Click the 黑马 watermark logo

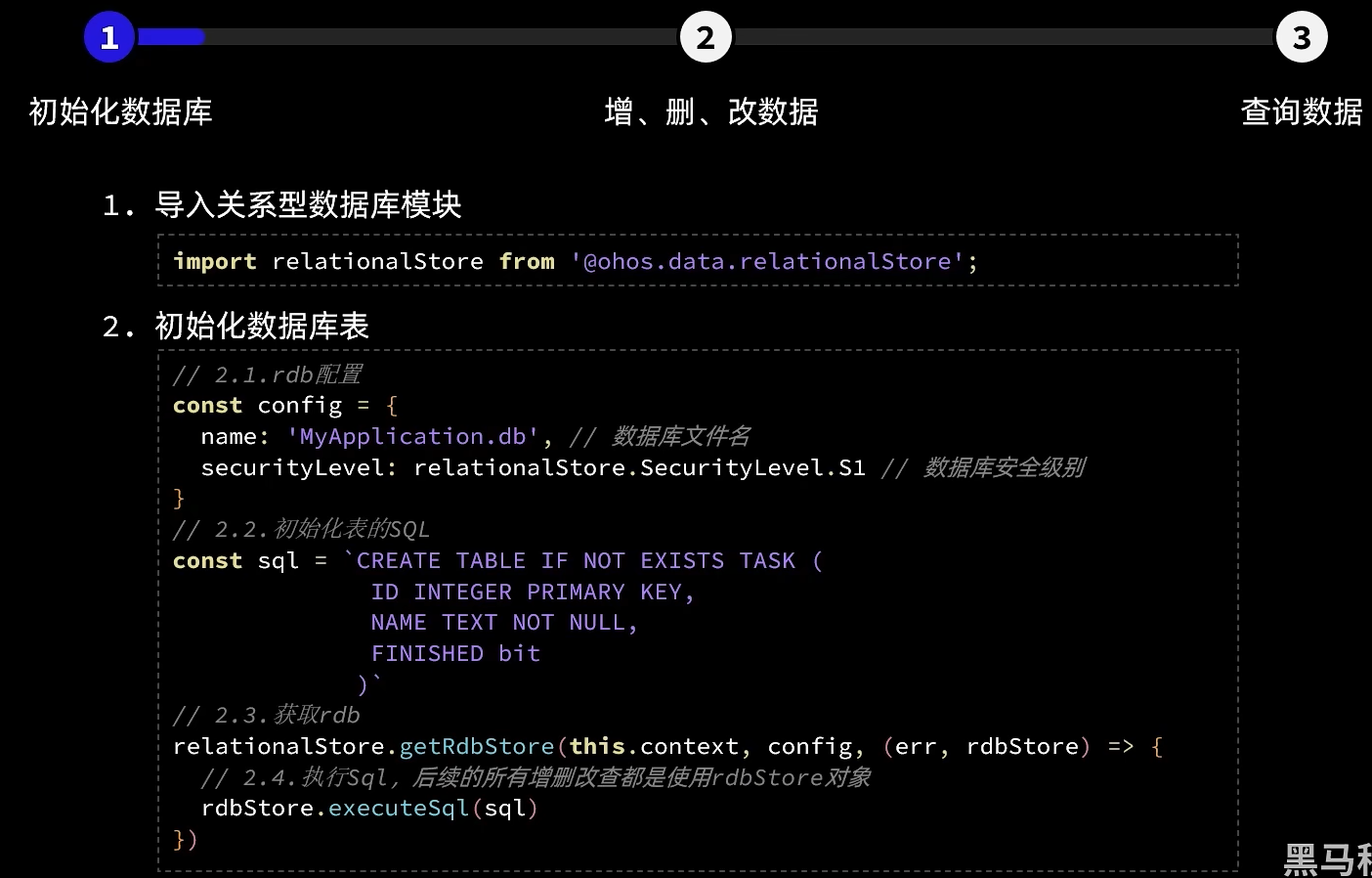1326,858
